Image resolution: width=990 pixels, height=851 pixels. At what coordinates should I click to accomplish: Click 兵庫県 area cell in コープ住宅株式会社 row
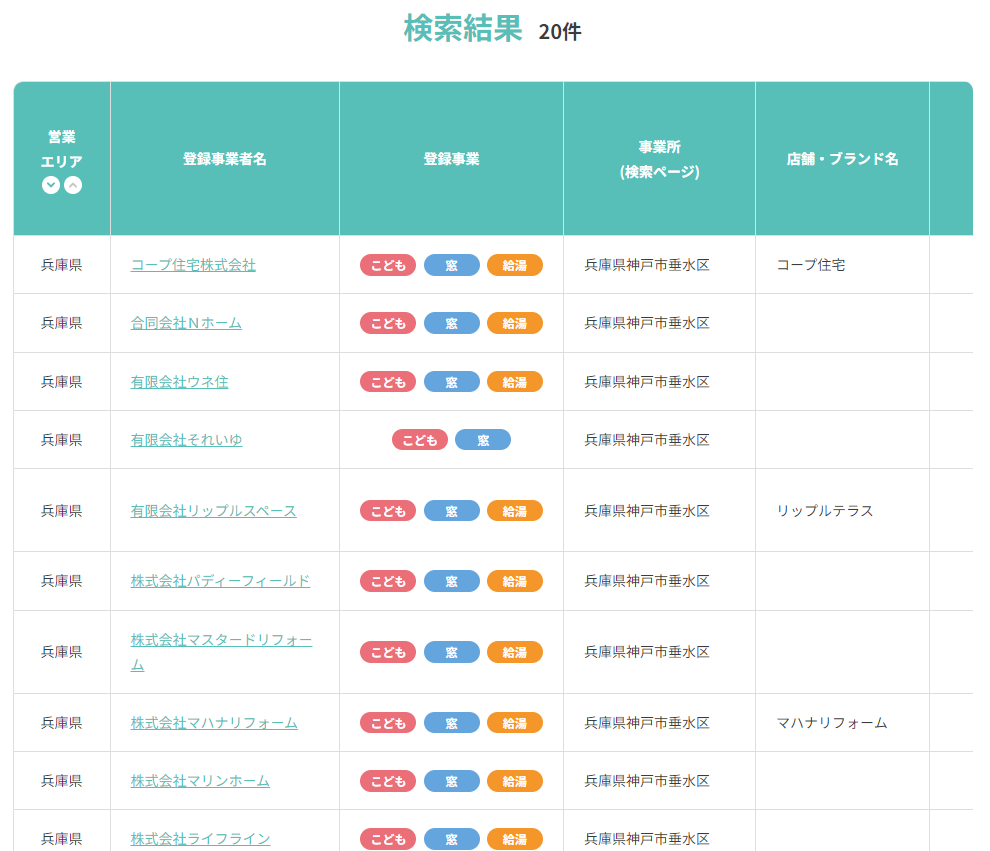pyautogui.click(x=62, y=265)
